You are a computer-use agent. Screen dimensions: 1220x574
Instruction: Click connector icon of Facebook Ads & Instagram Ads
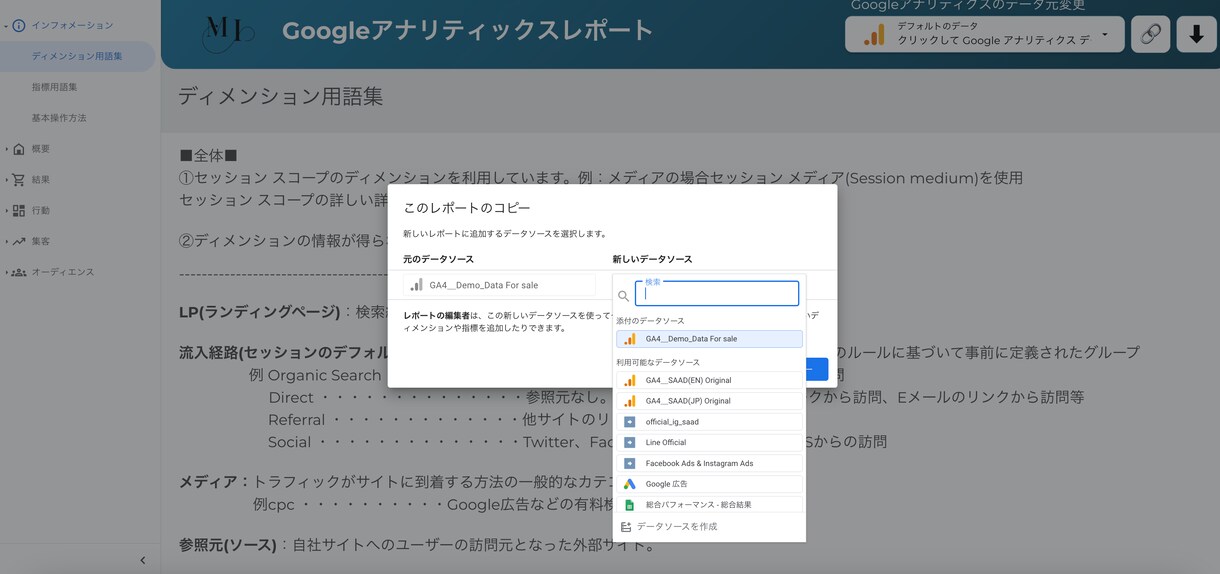pyautogui.click(x=629, y=463)
